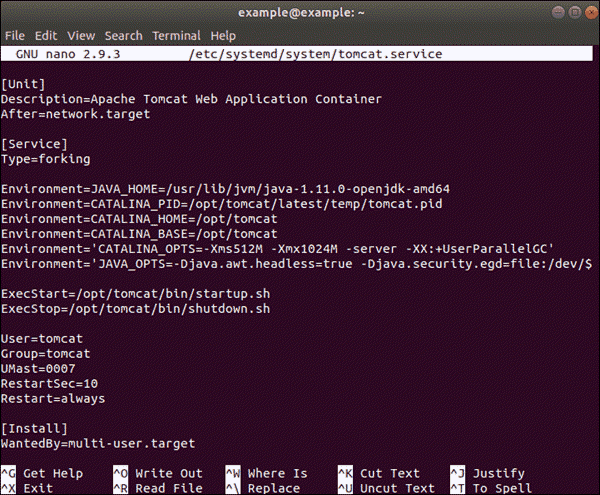
Task: Place cursor on After=network.target line
Action: 75,114
